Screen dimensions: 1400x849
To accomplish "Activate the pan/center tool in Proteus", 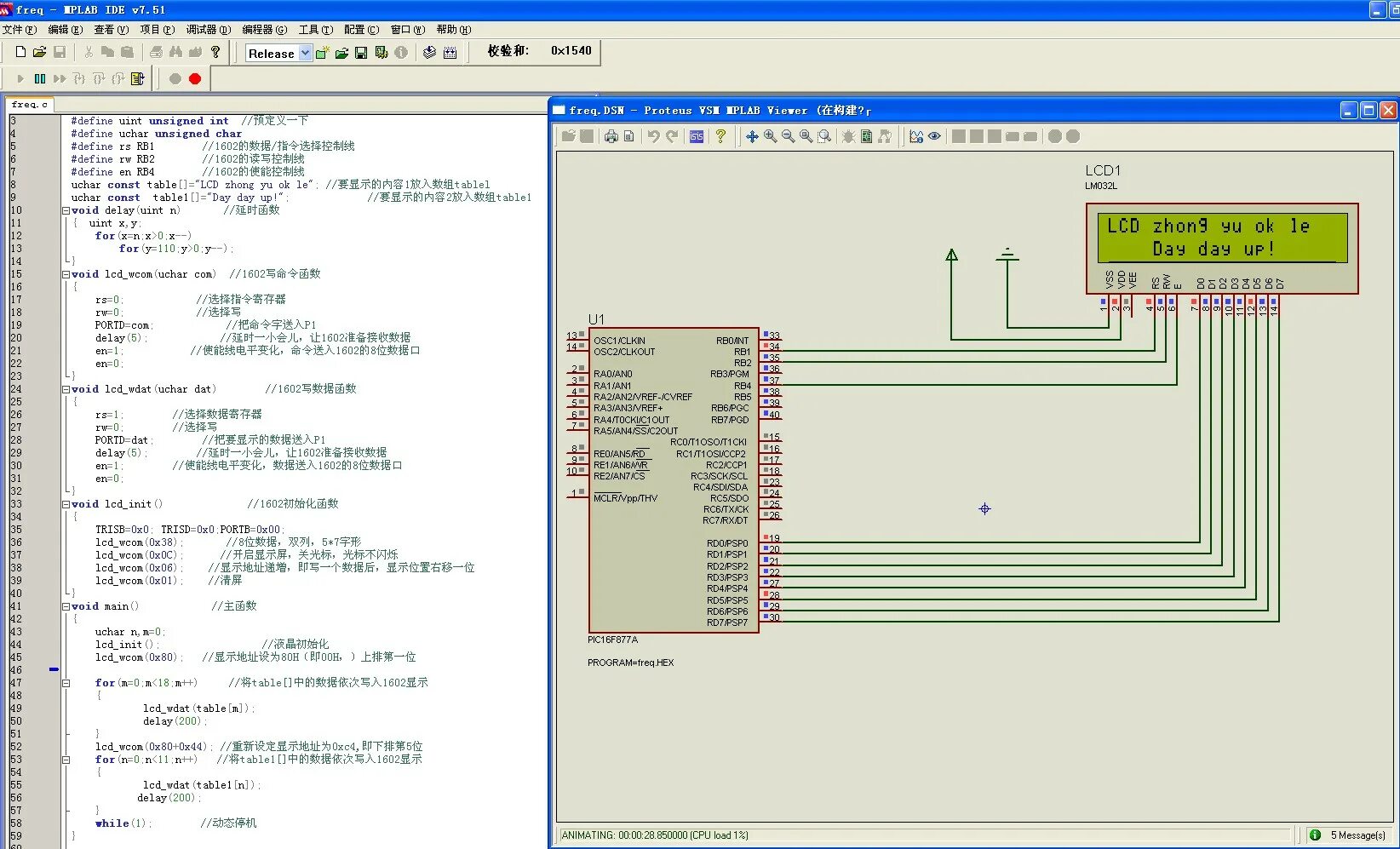I will [753, 136].
